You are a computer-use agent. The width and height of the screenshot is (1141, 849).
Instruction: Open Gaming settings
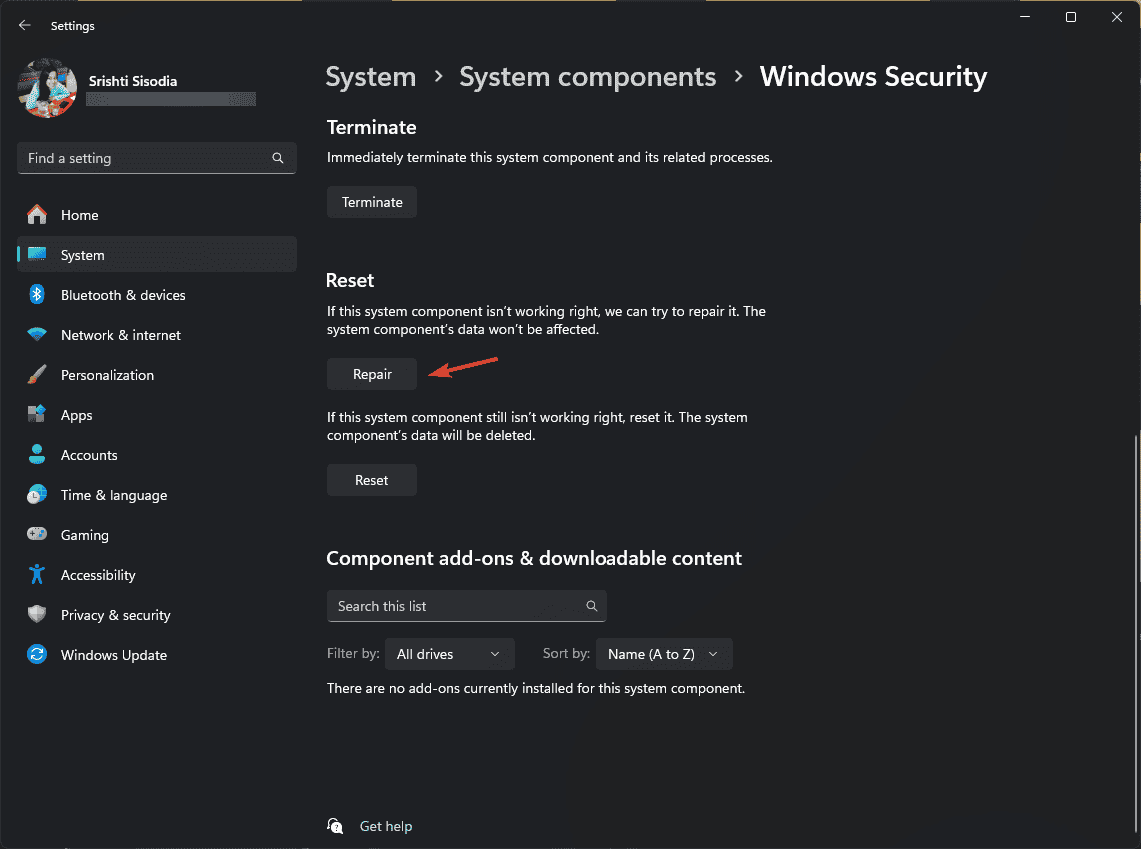[x=156, y=535]
